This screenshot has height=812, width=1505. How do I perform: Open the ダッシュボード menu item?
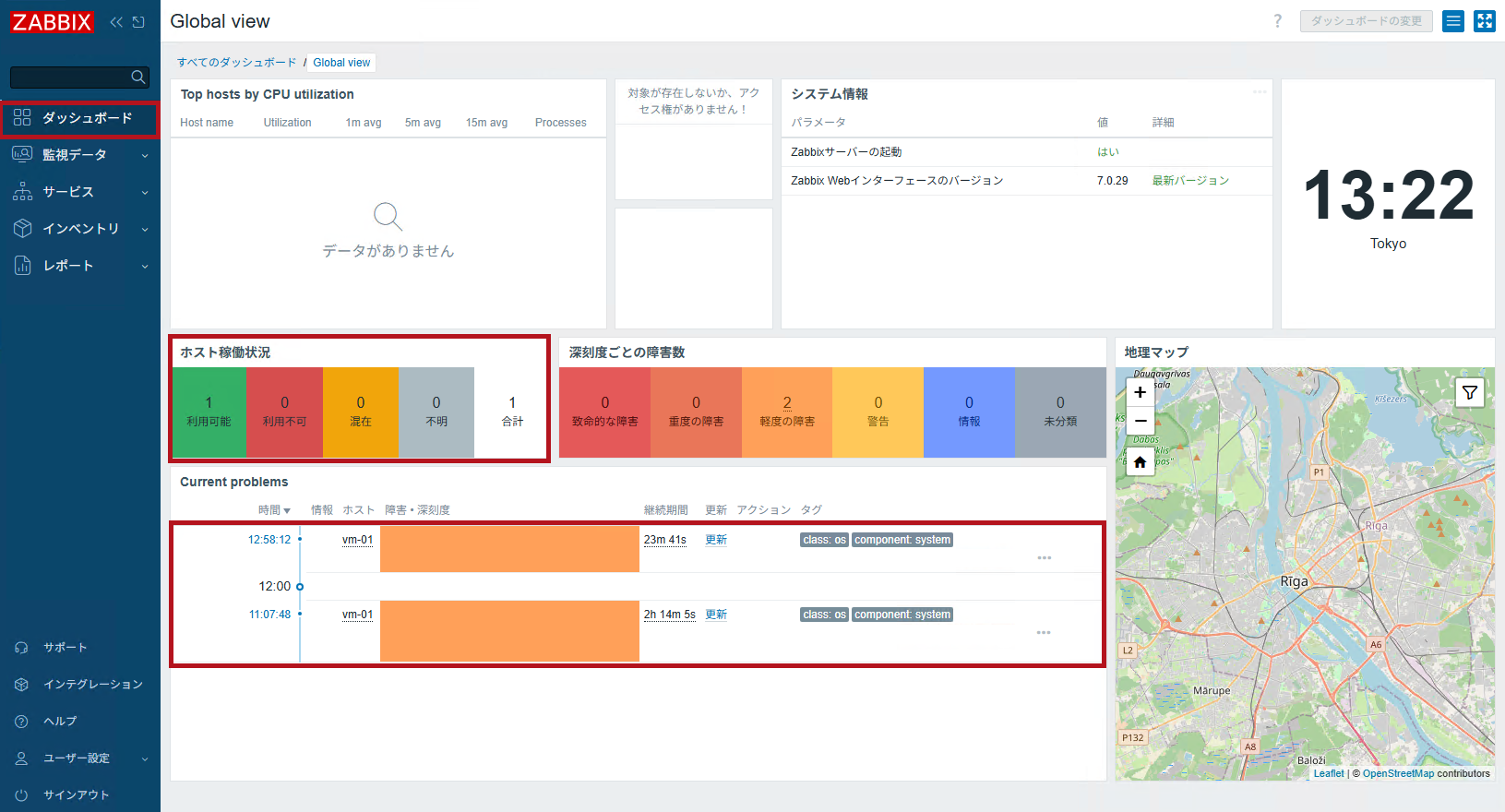tap(80, 118)
